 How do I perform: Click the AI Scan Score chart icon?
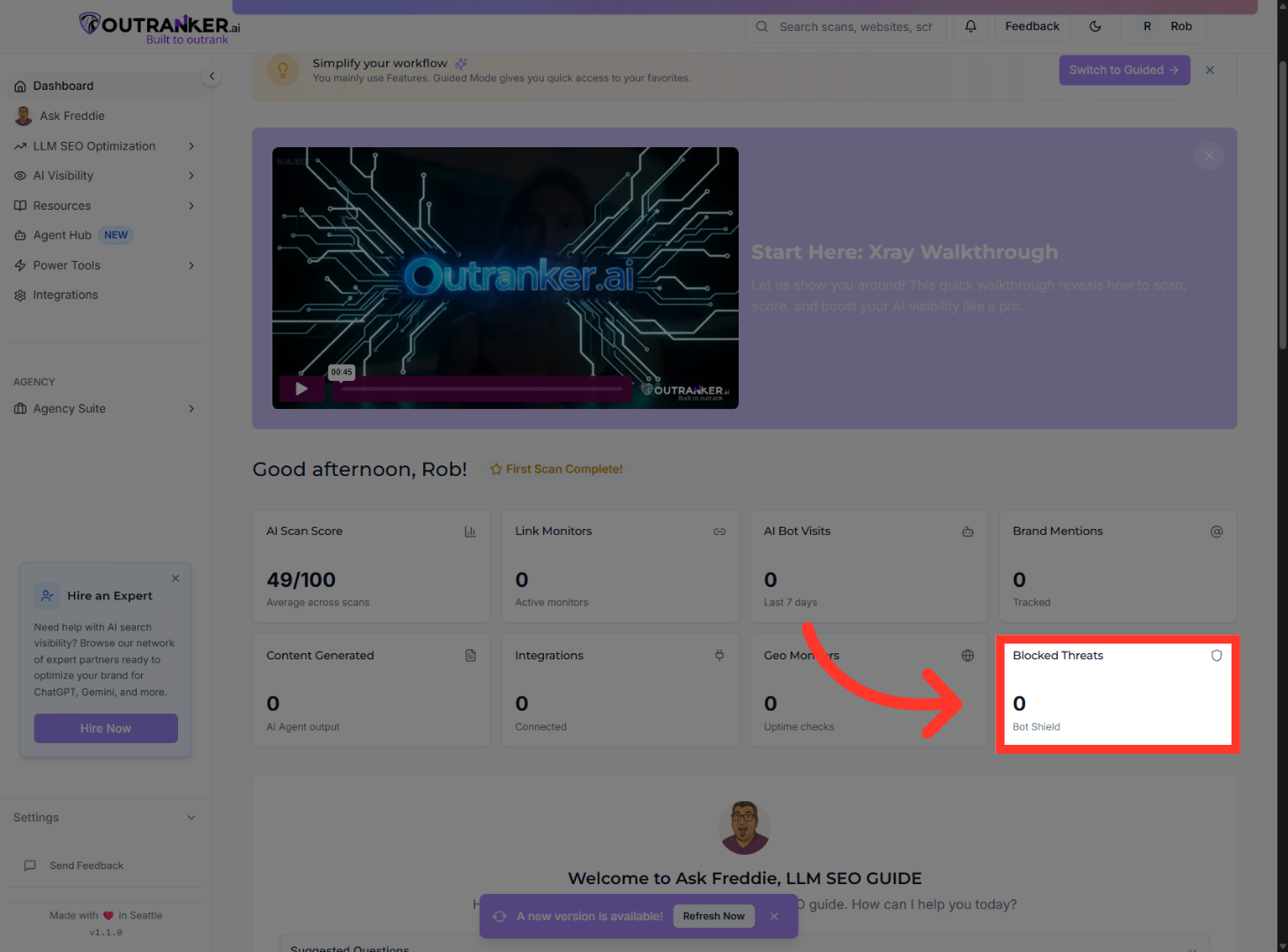pos(471,532)
